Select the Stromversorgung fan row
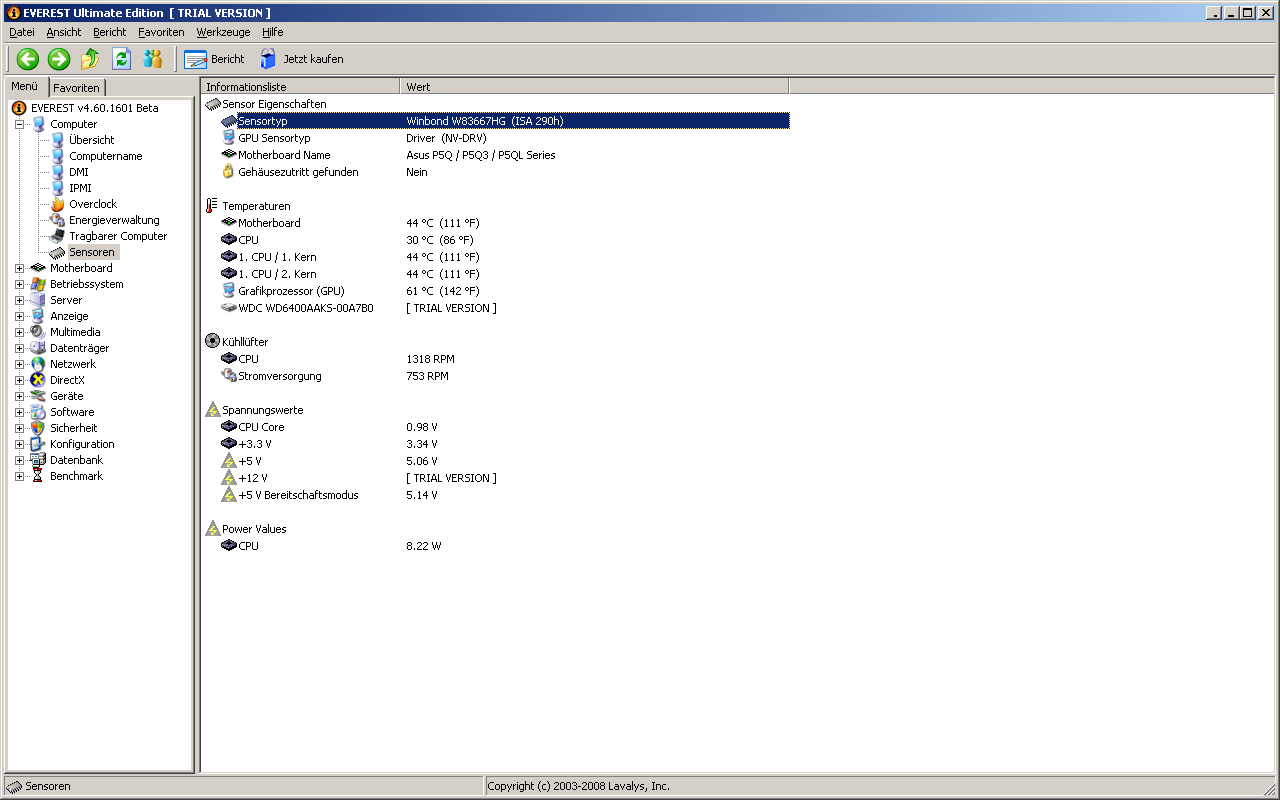Screen dimensions: 1280x800 [x=505, y=376]
